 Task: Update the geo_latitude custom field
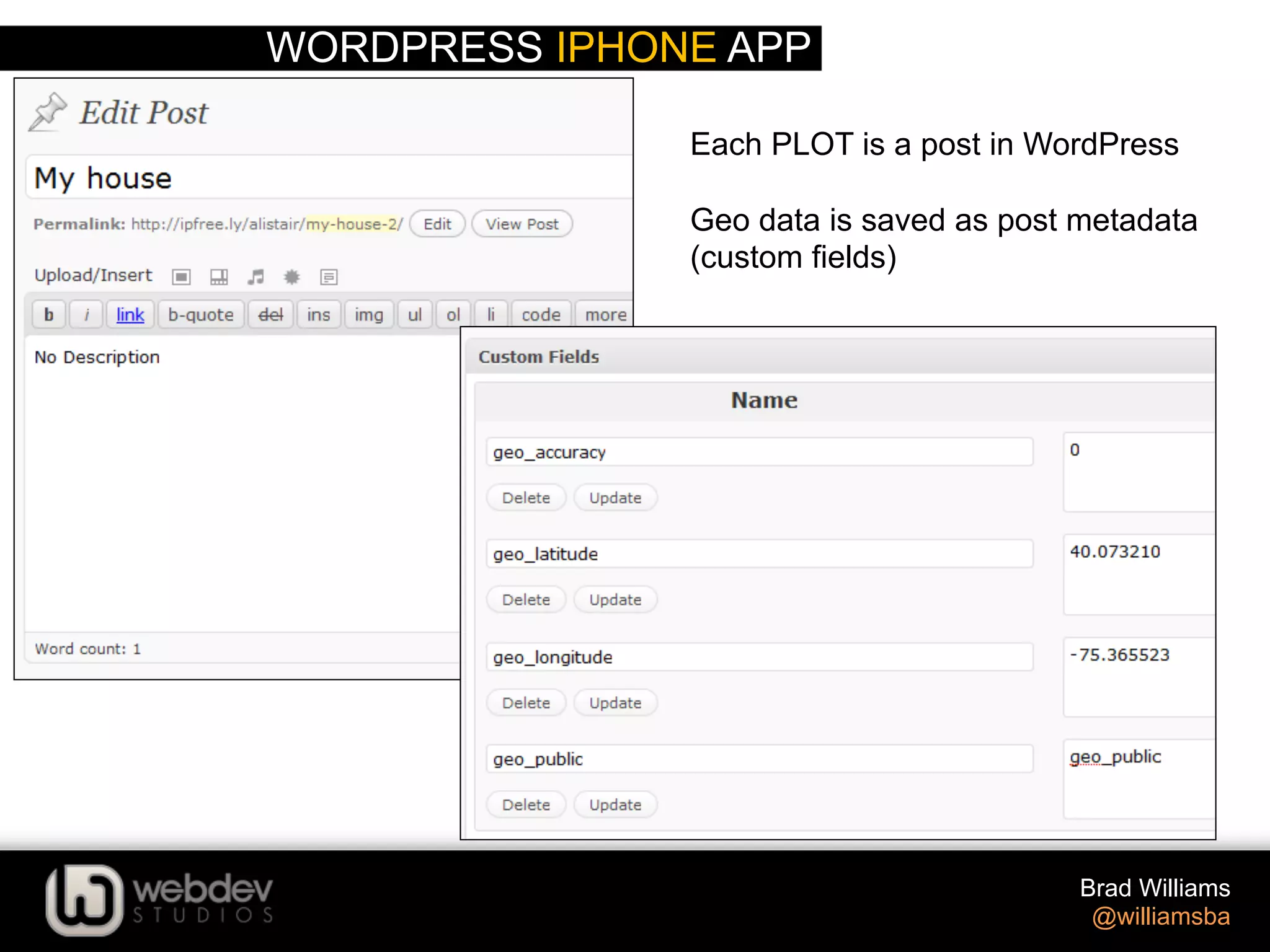click(x=615, y=600)
